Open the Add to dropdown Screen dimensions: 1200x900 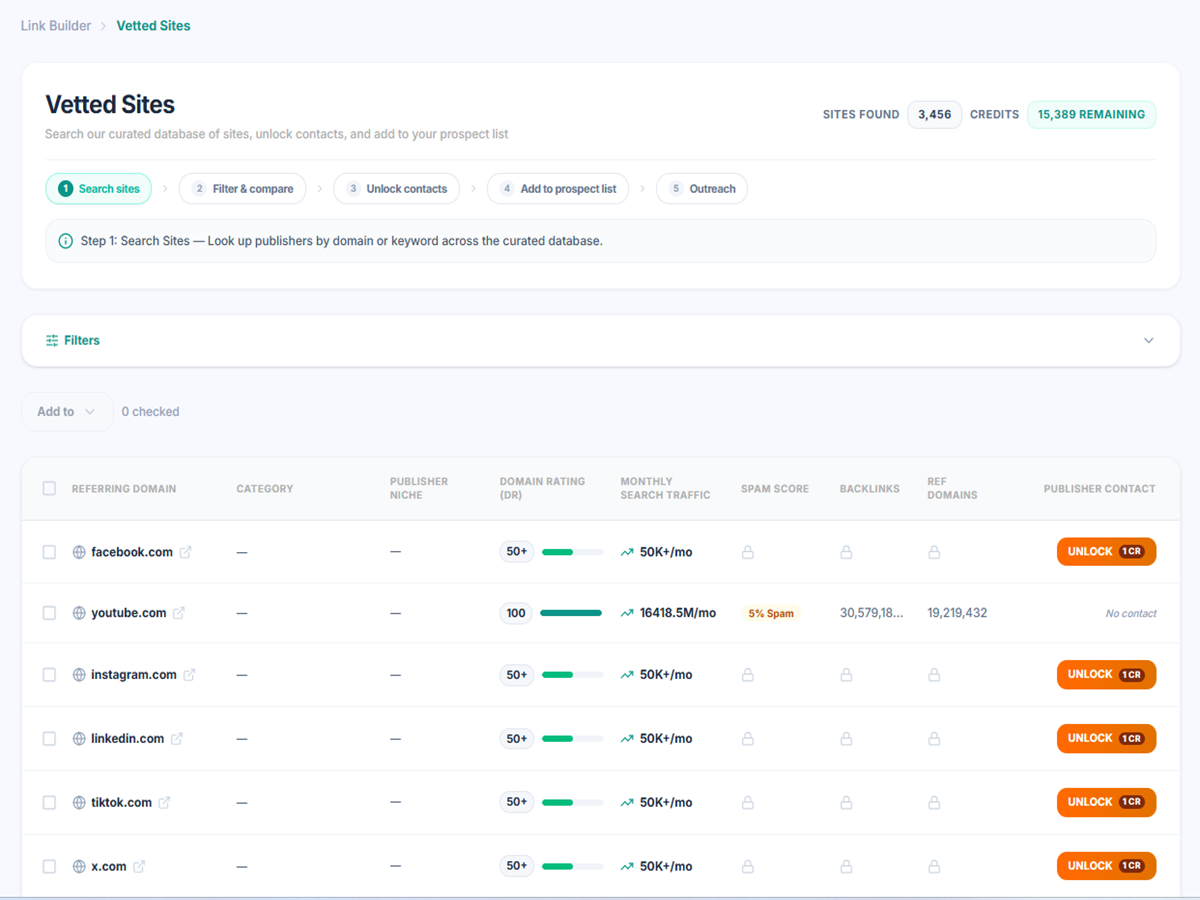point(67,412)
